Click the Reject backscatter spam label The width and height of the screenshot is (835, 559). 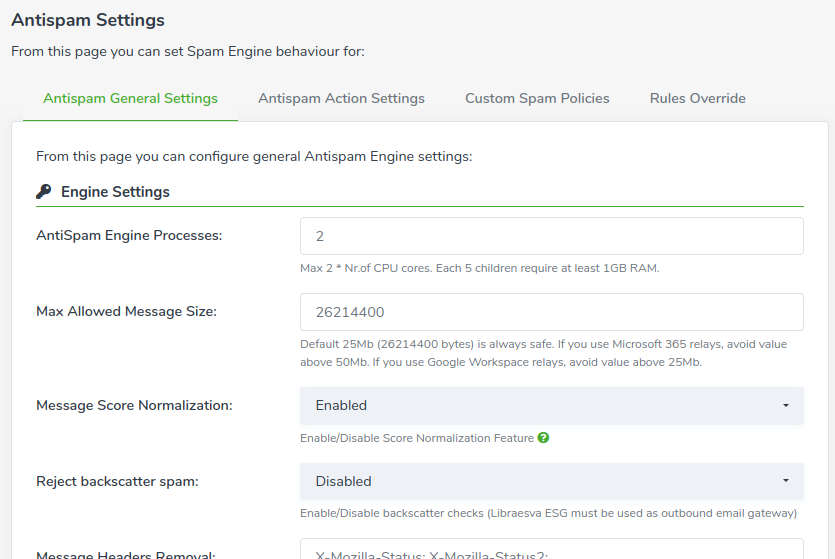117,481
